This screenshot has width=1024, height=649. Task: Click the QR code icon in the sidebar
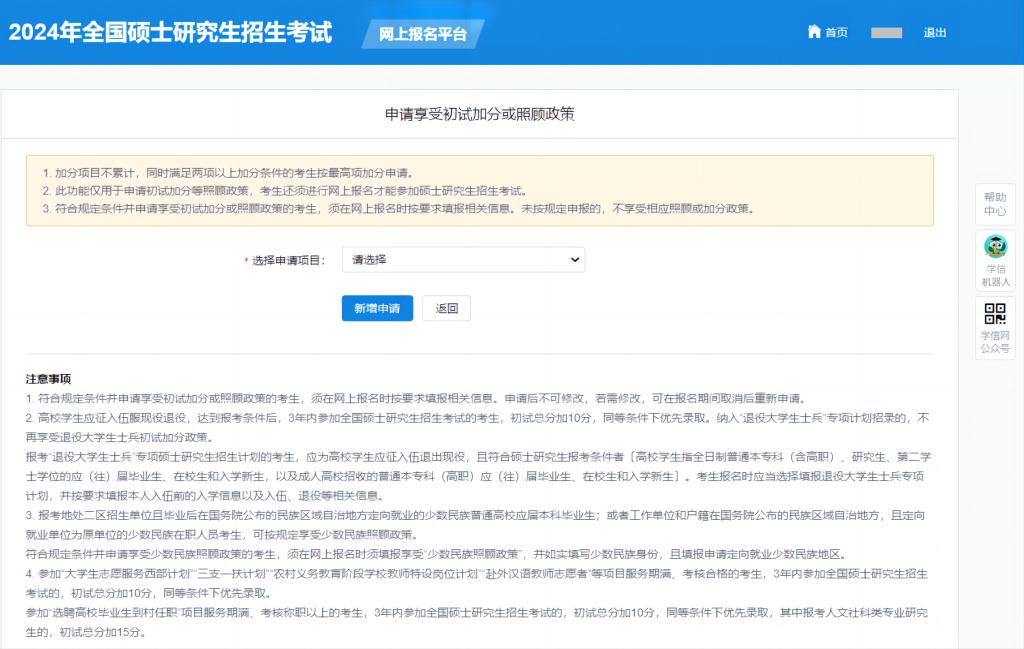[x=995, y=313]
